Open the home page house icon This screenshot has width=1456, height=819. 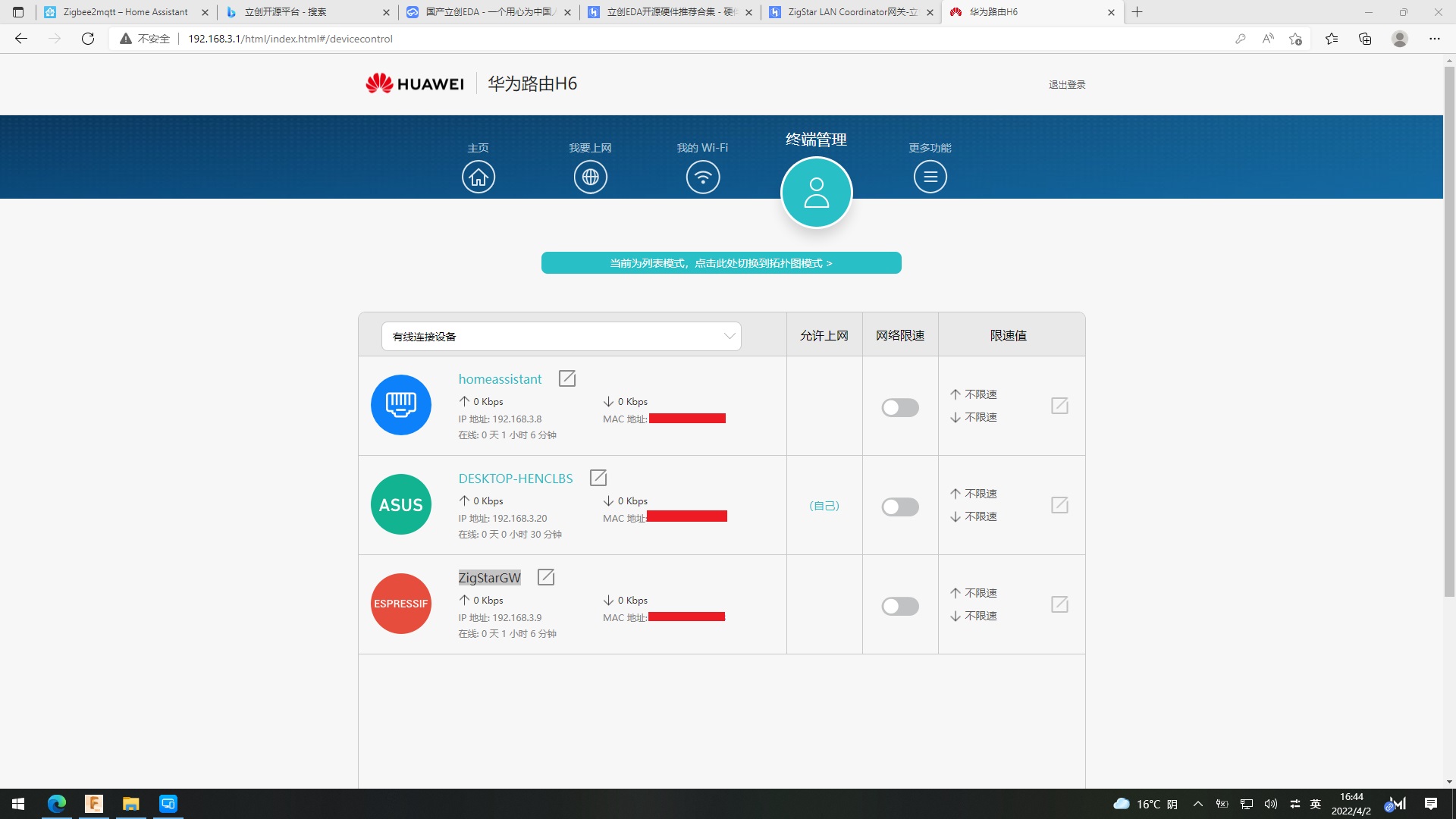(x=478, y=177)
